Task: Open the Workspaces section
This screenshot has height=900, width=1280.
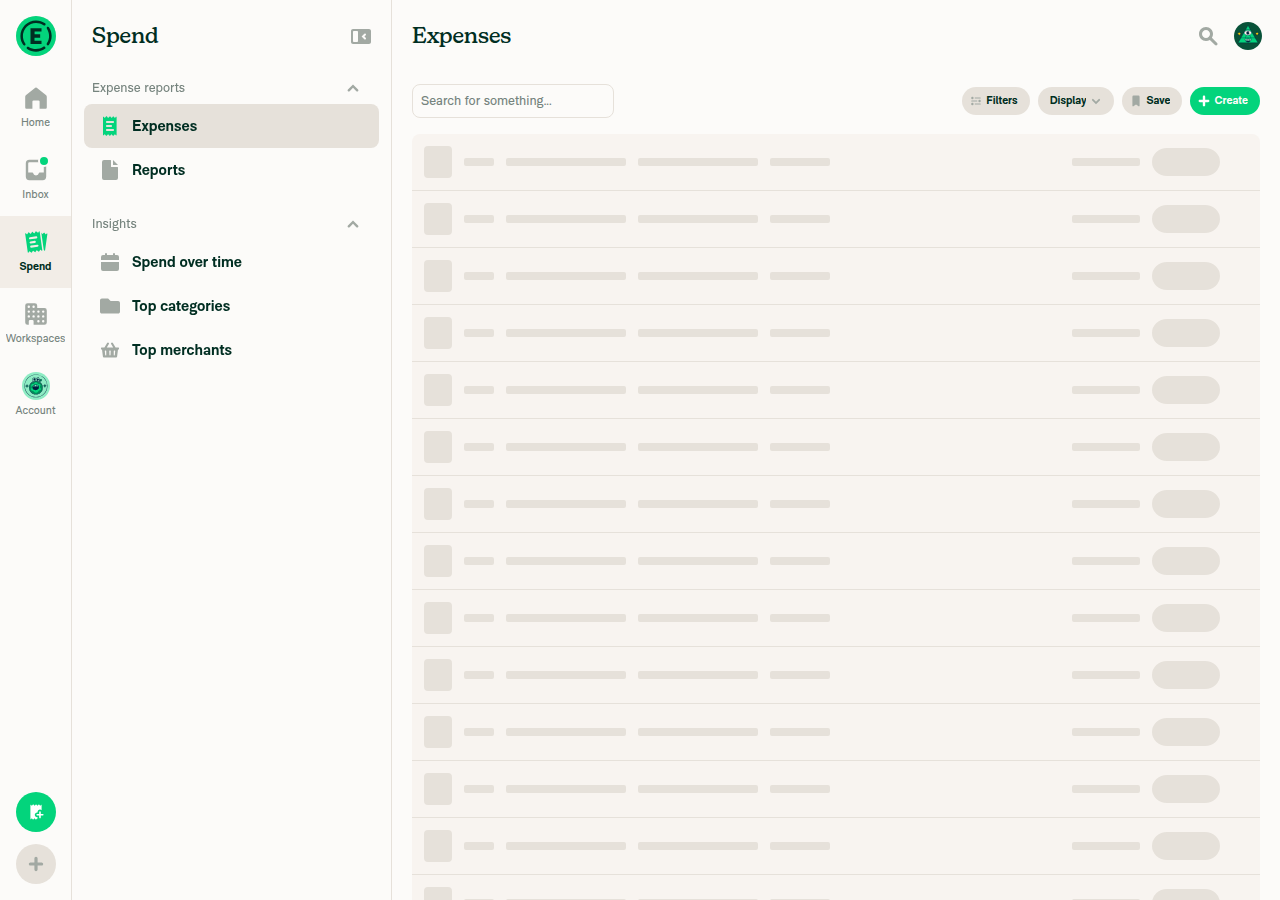Action: click(36, 324)
